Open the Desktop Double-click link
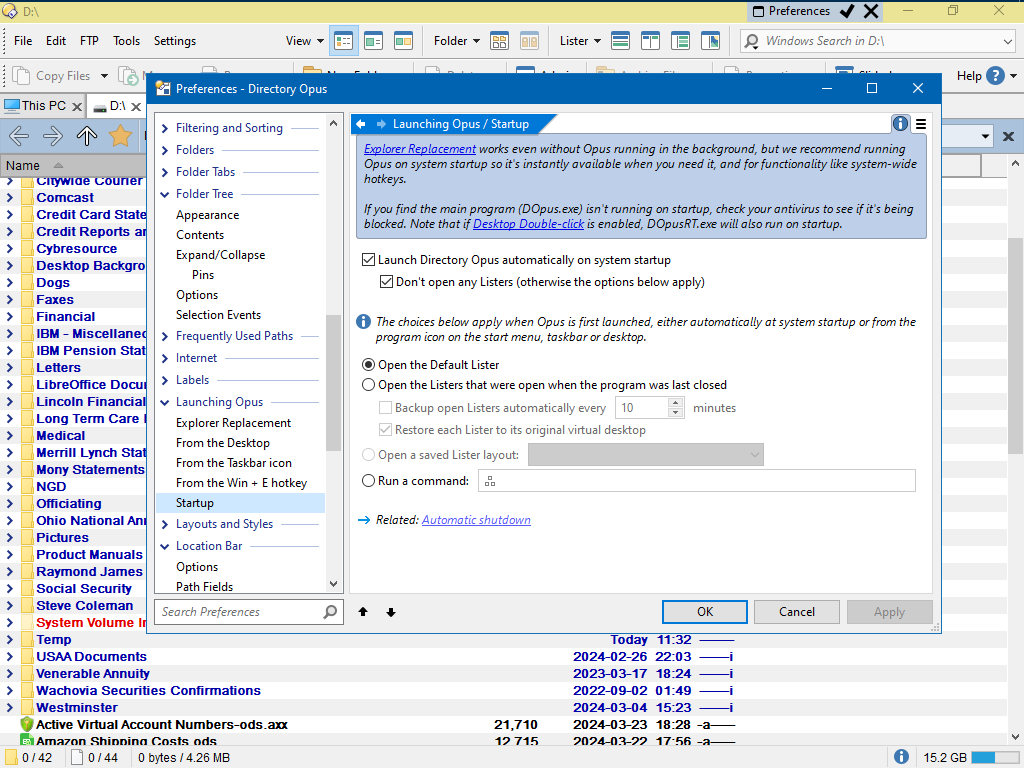The height and width of the screenshot is (768, 1024). 528,224
